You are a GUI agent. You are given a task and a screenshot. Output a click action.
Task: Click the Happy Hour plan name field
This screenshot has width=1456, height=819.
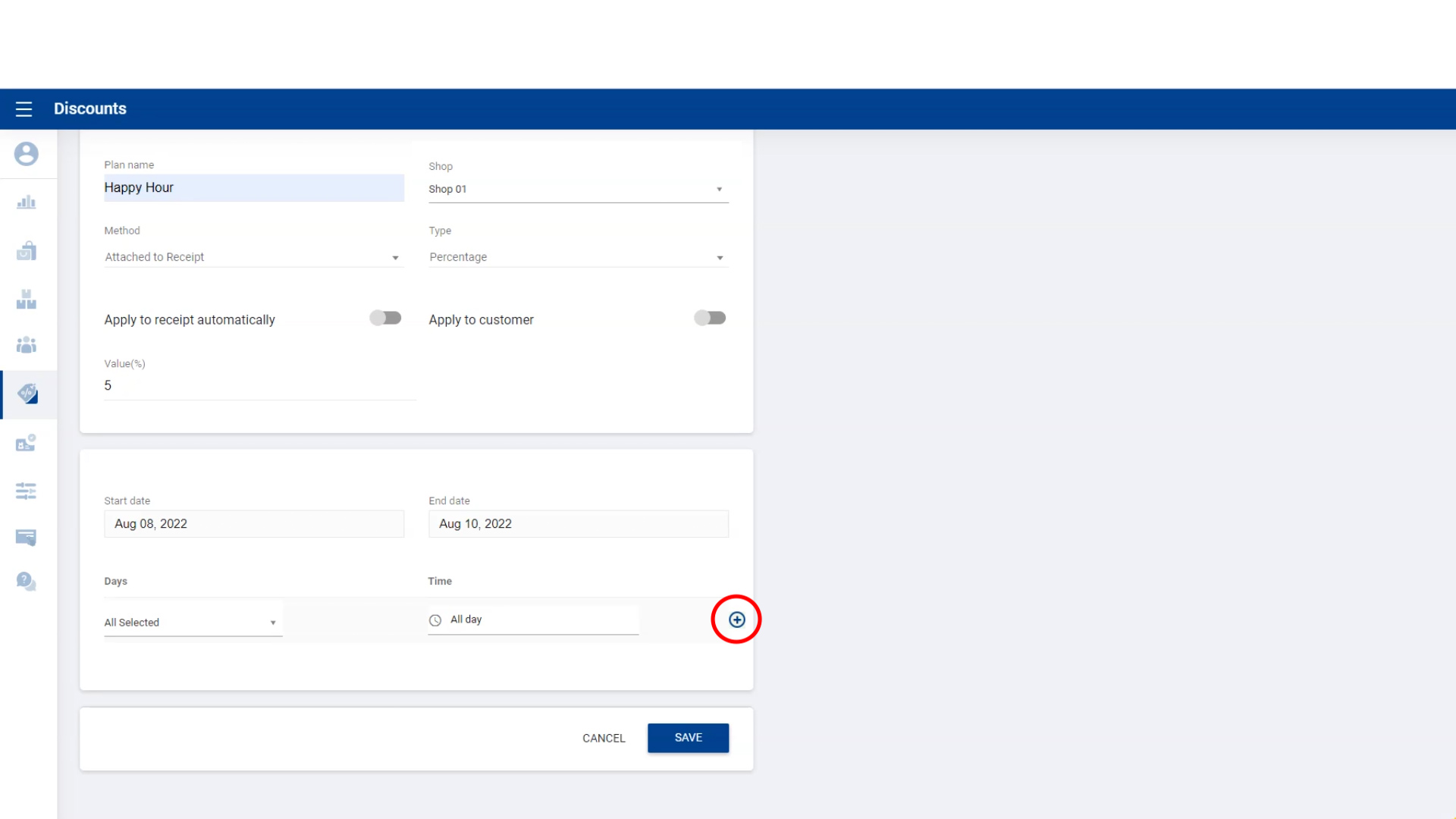[253, 188]
